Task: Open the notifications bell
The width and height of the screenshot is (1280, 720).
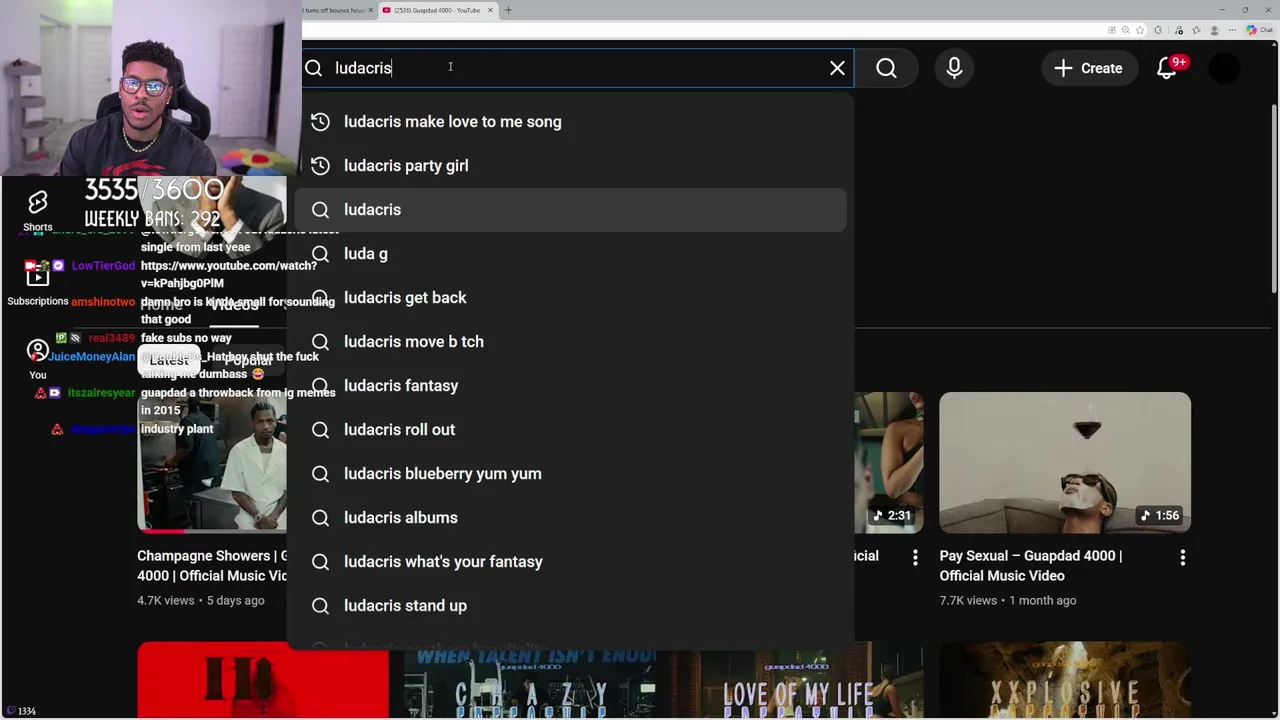Action: pos(1167,68)
